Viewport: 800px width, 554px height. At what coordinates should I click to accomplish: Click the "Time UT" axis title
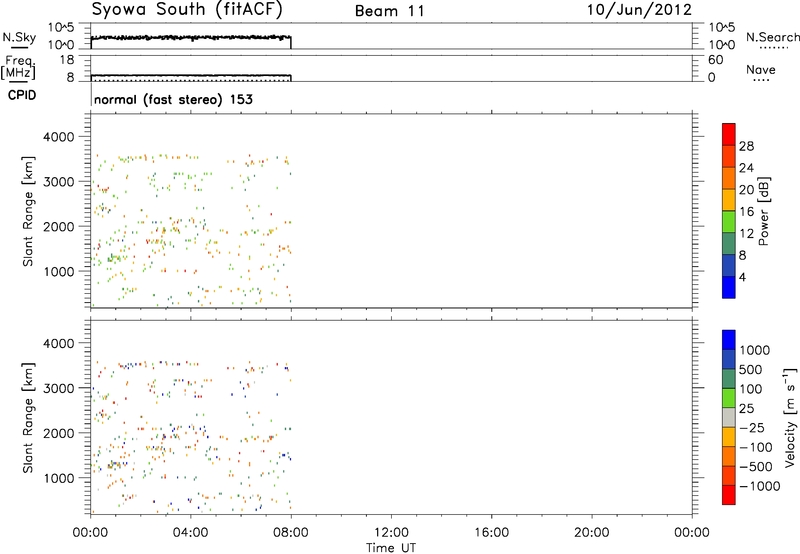tap(391, 548)
